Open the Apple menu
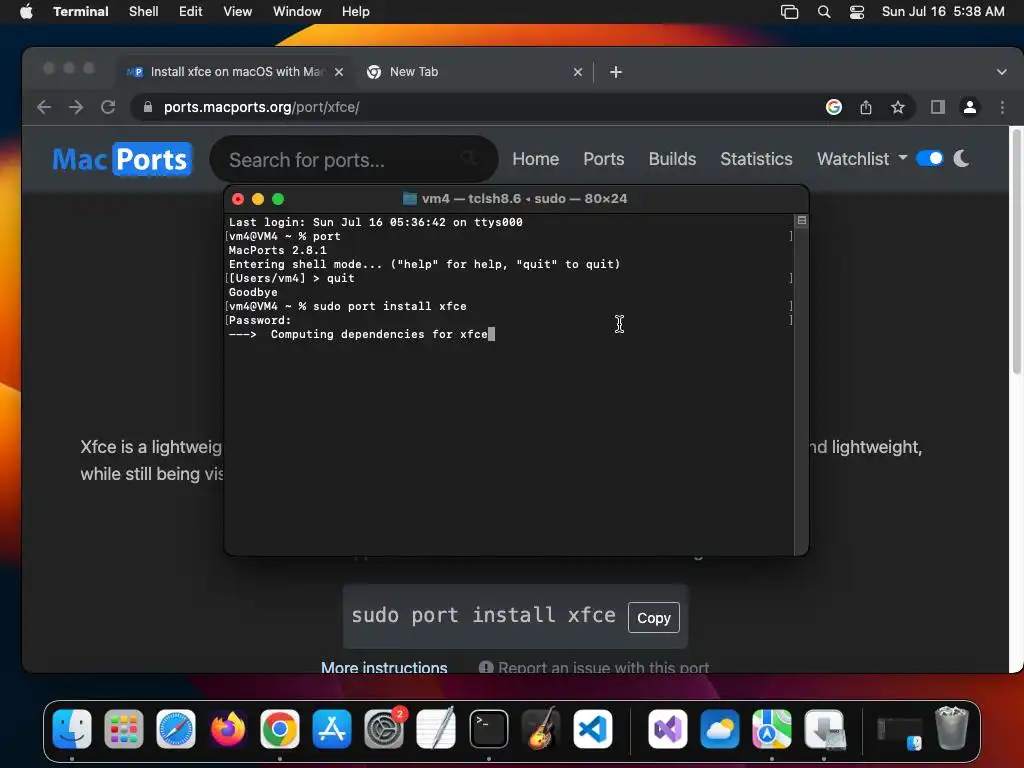This screenshot has height=768, width=1024. [26, 11]
